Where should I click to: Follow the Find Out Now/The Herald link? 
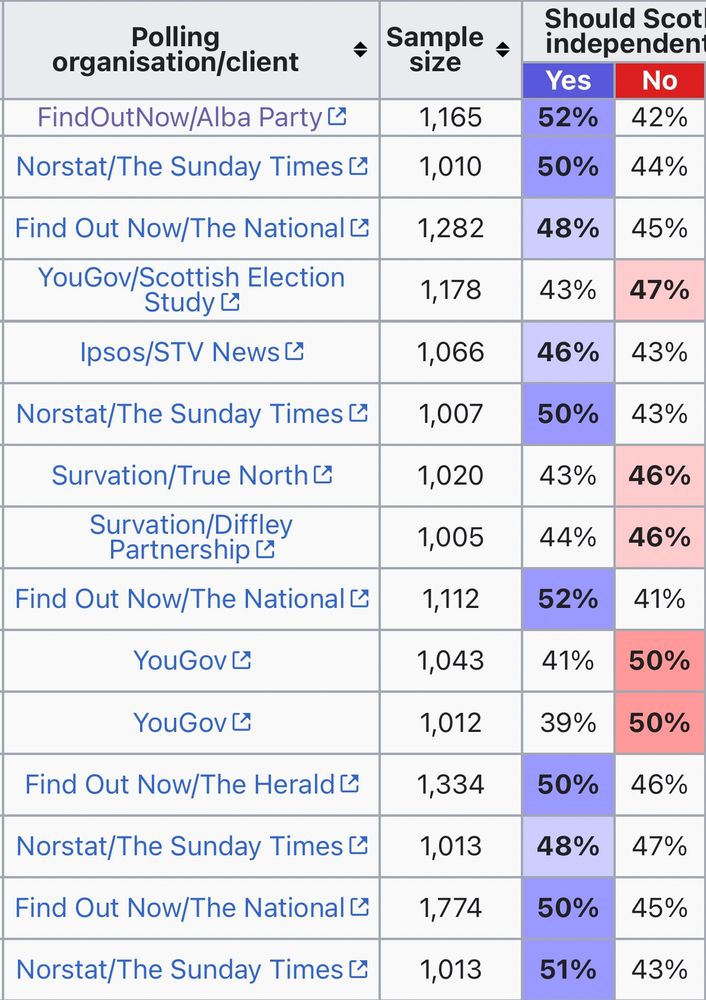180,785
